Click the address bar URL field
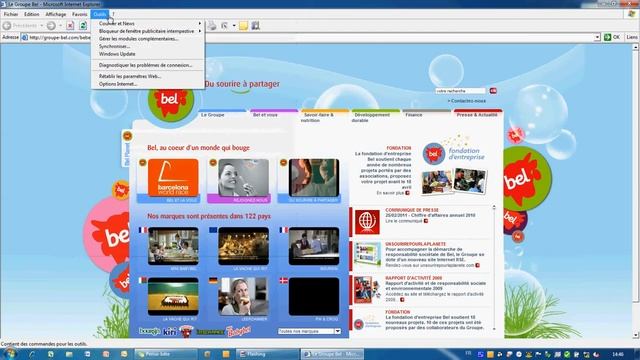 [x=310, y=37]
